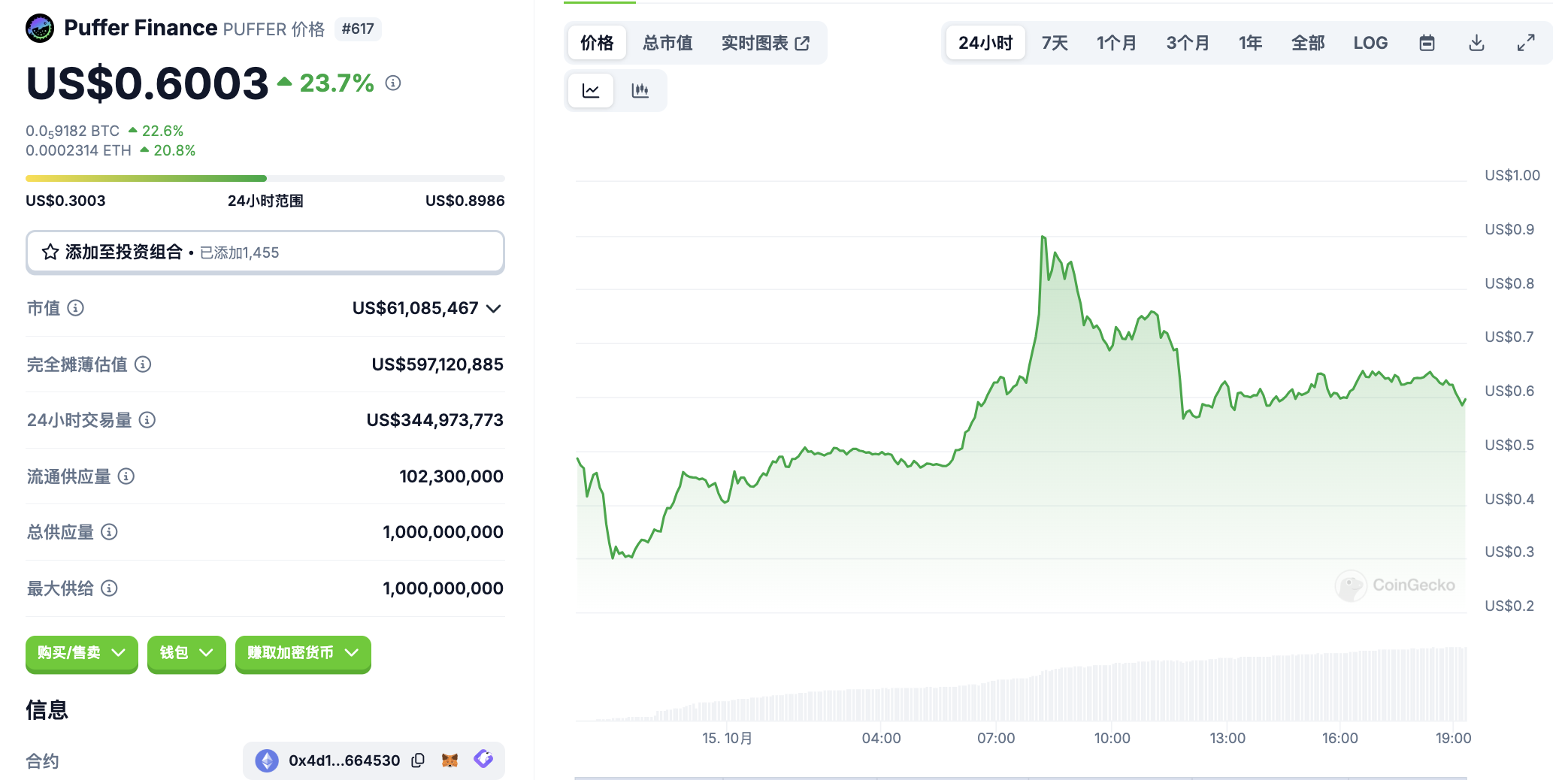
Task: Click the #617 rank badge
Action: (358, 29)
